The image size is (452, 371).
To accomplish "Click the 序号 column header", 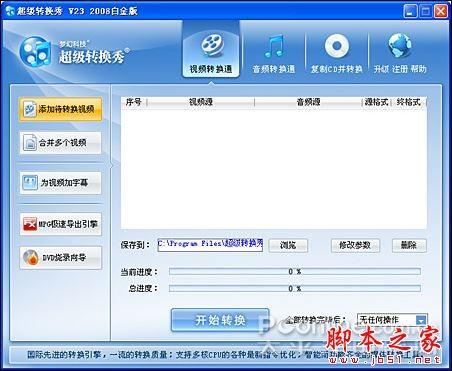I will (133, 102).
